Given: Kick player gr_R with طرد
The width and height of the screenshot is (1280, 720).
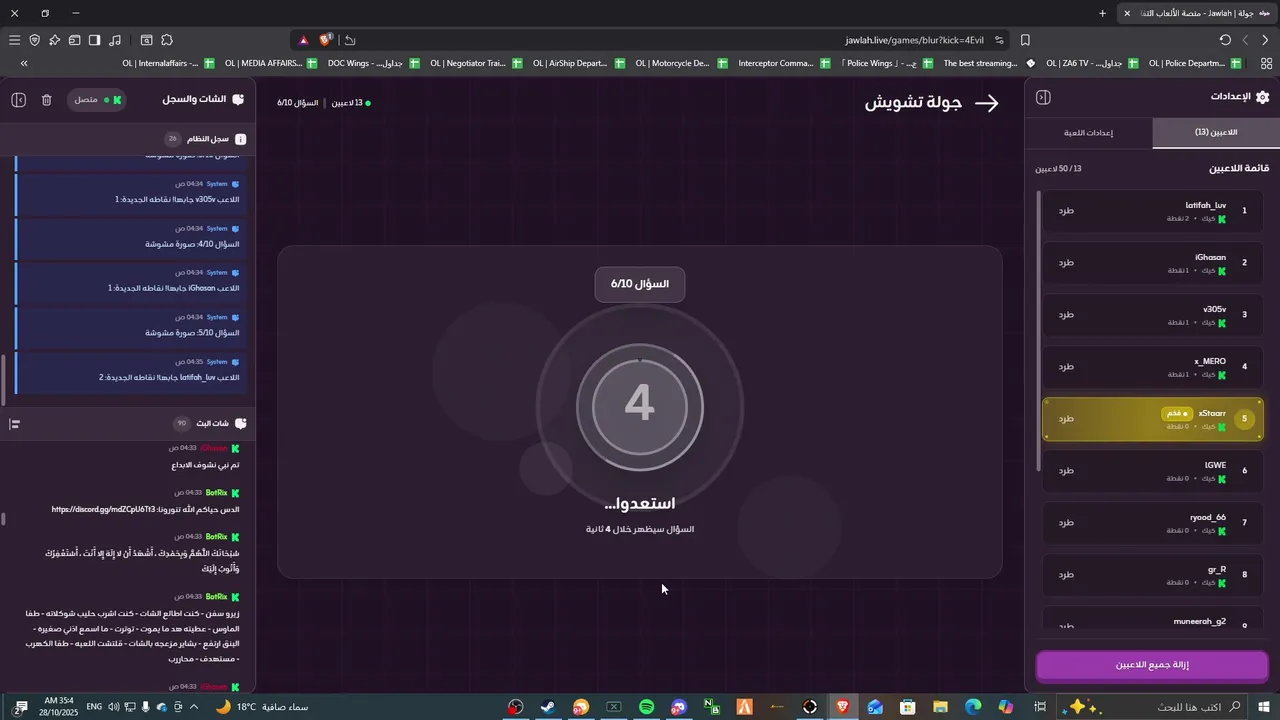Looking at the screenshot, I should click(1067, 574).
